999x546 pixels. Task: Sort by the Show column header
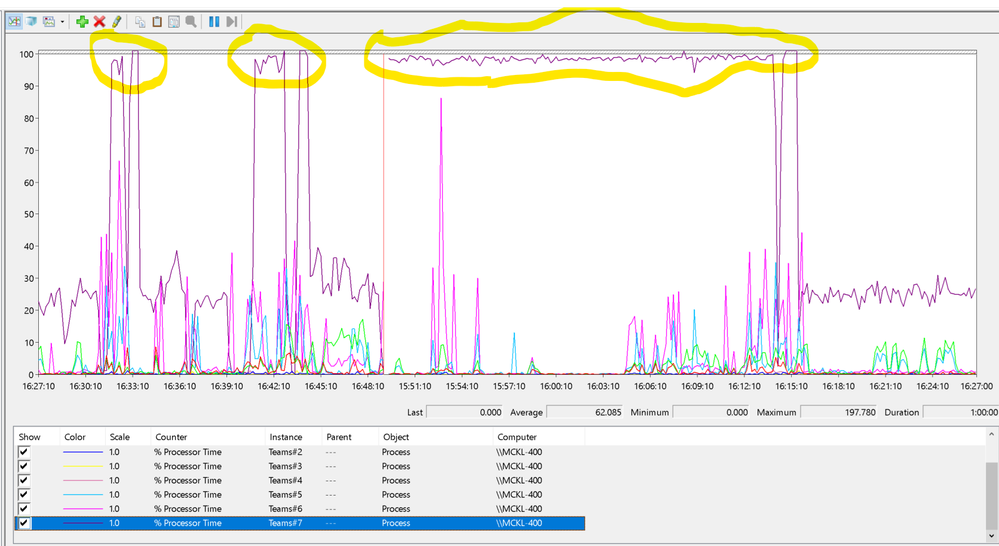(36, 437)
